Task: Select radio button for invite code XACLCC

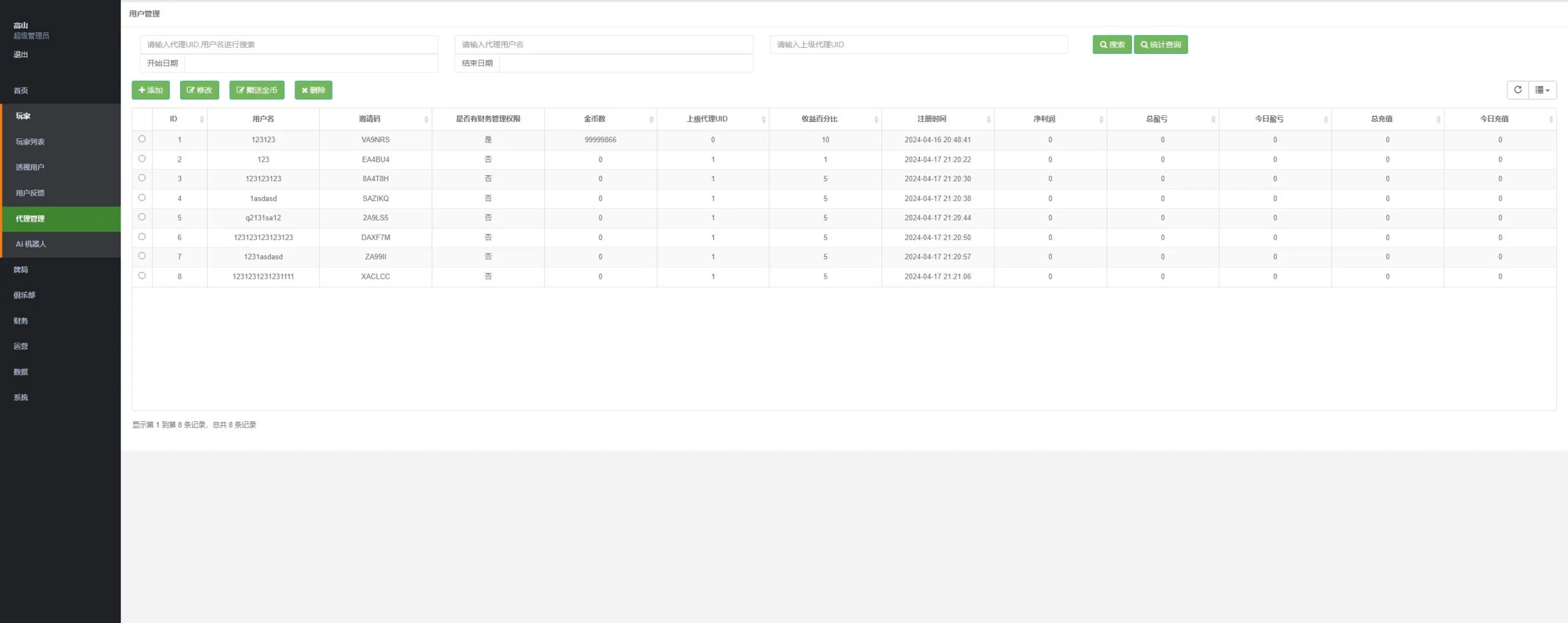Action: point(142,276)
